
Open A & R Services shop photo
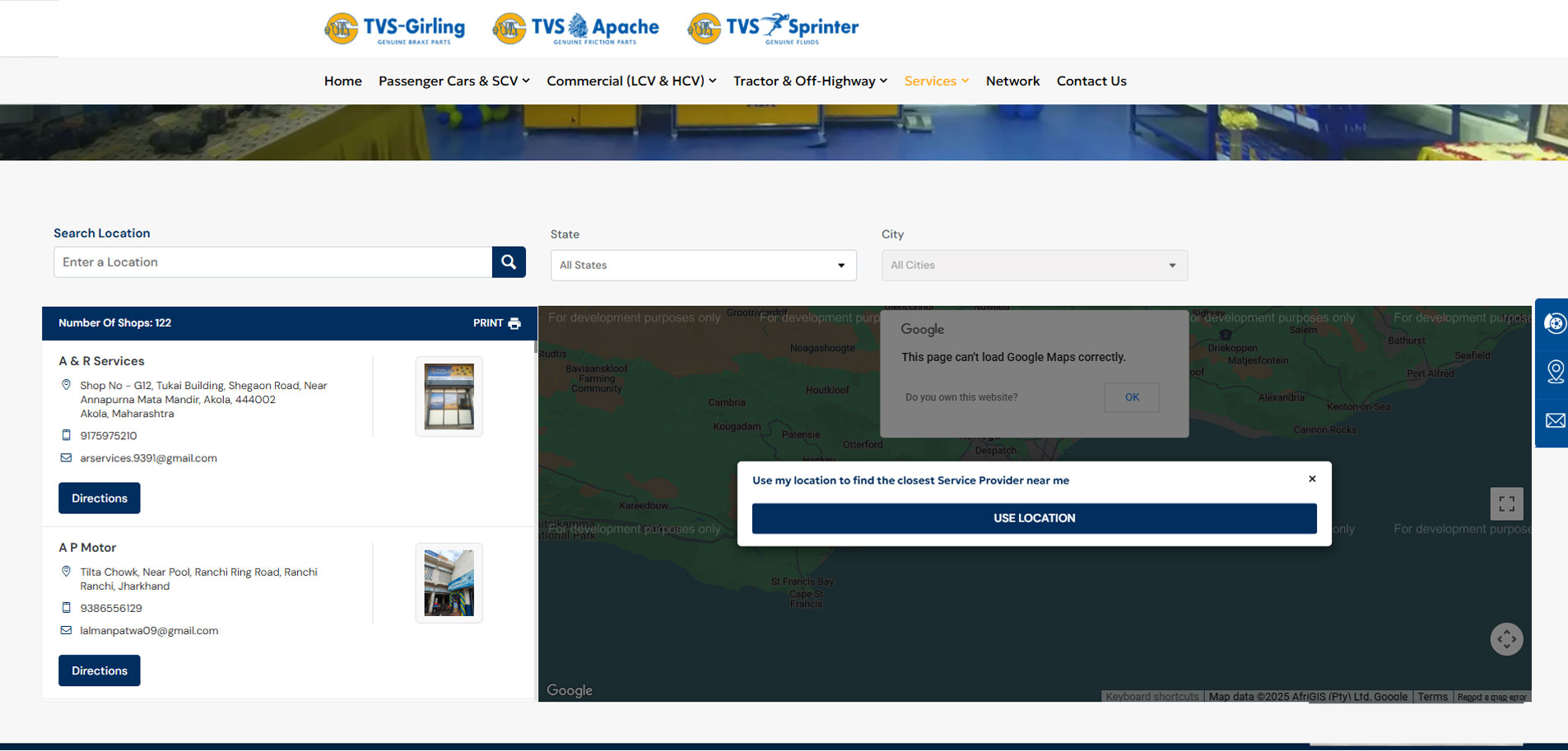tap(449, 396)
